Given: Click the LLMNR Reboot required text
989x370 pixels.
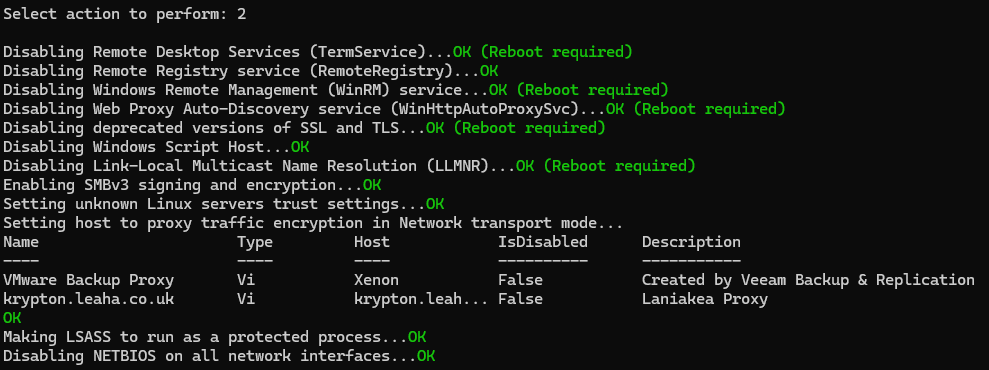Looking at the screenshot, I should click(619, 166).
